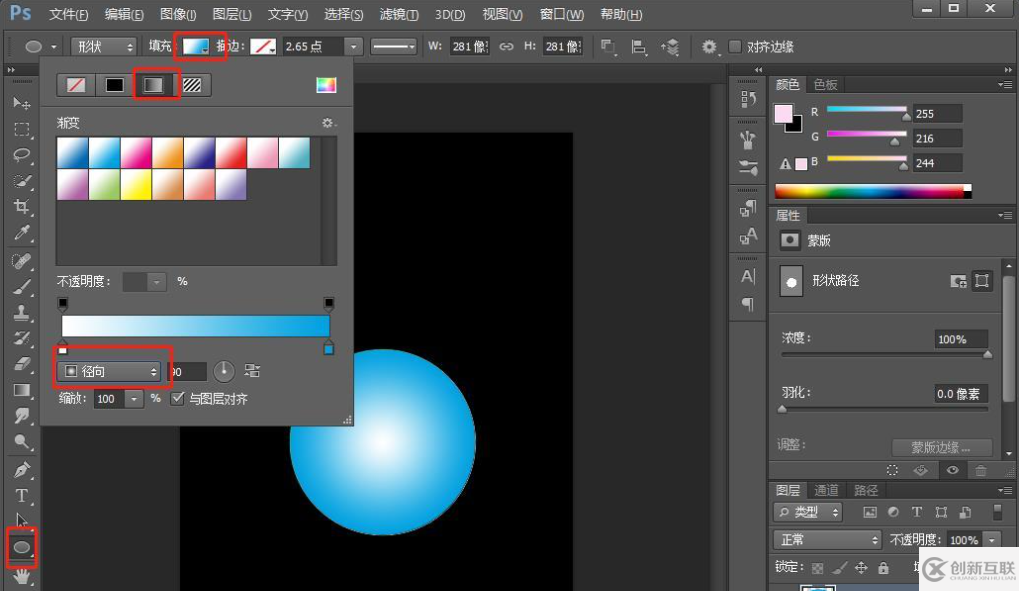
Task: Select the Crop tool
Action: coord(21,207)
